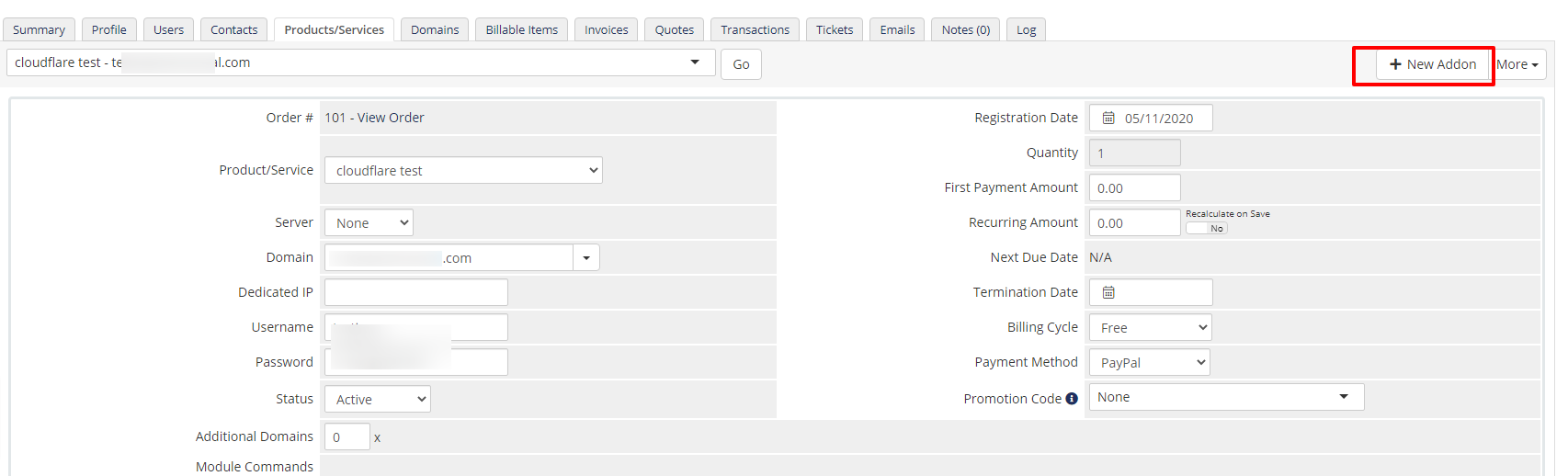This screenshot has height=476, width=1568.
Task: Open the More dropdown menu
Action: click(x=1517, y=64)
